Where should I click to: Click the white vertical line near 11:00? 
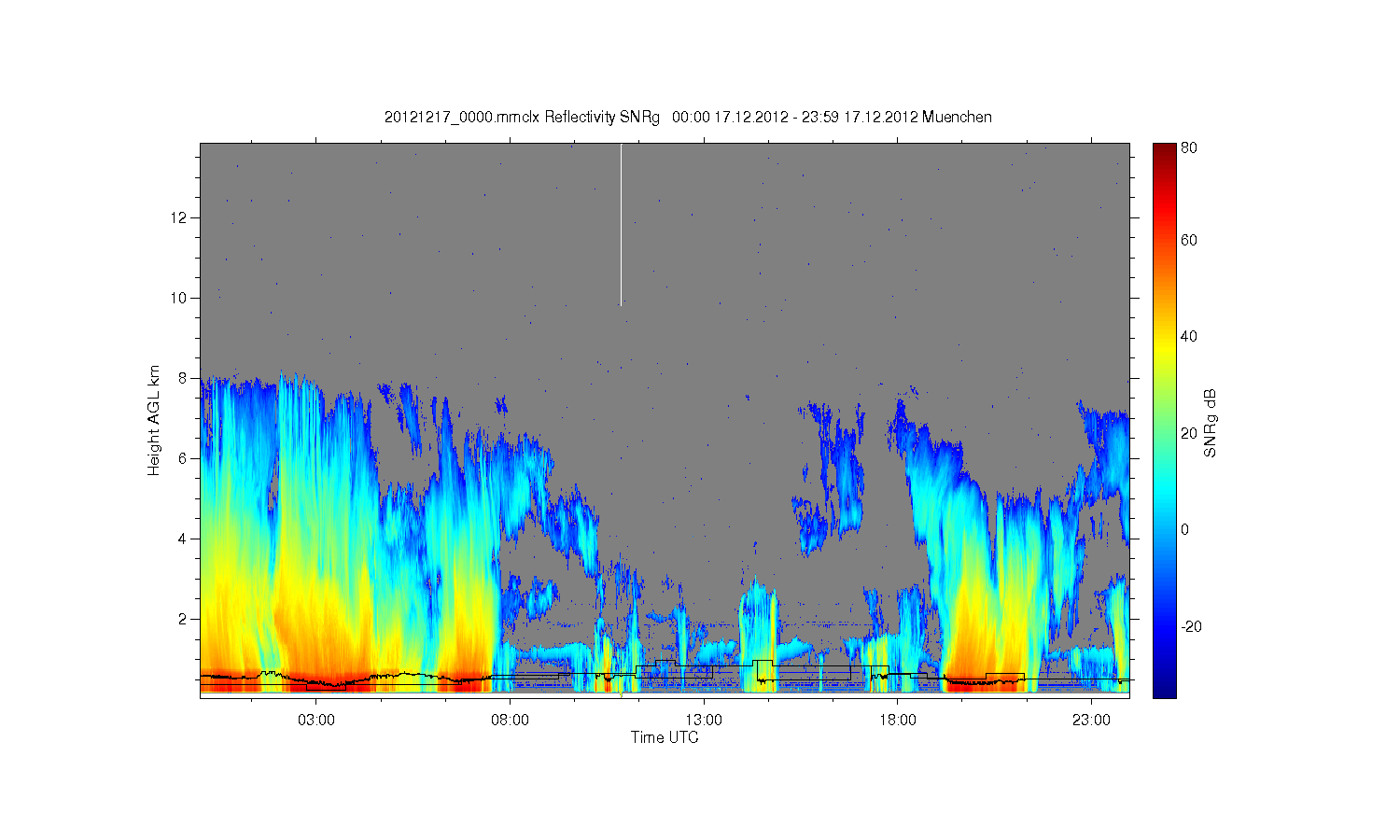[x=621, y=225]
